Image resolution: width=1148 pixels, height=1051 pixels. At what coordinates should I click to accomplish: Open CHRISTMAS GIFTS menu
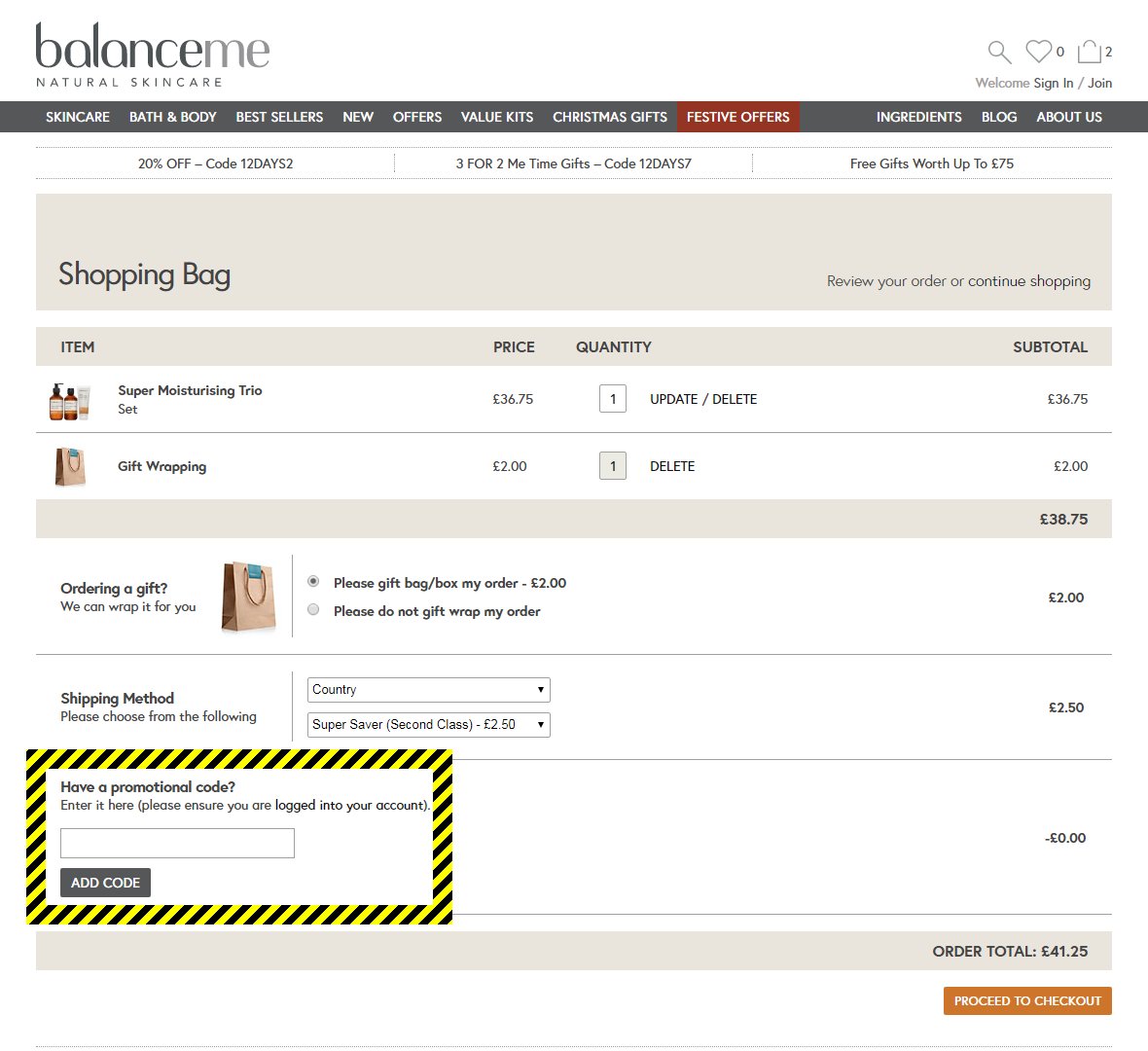(610, 117)
